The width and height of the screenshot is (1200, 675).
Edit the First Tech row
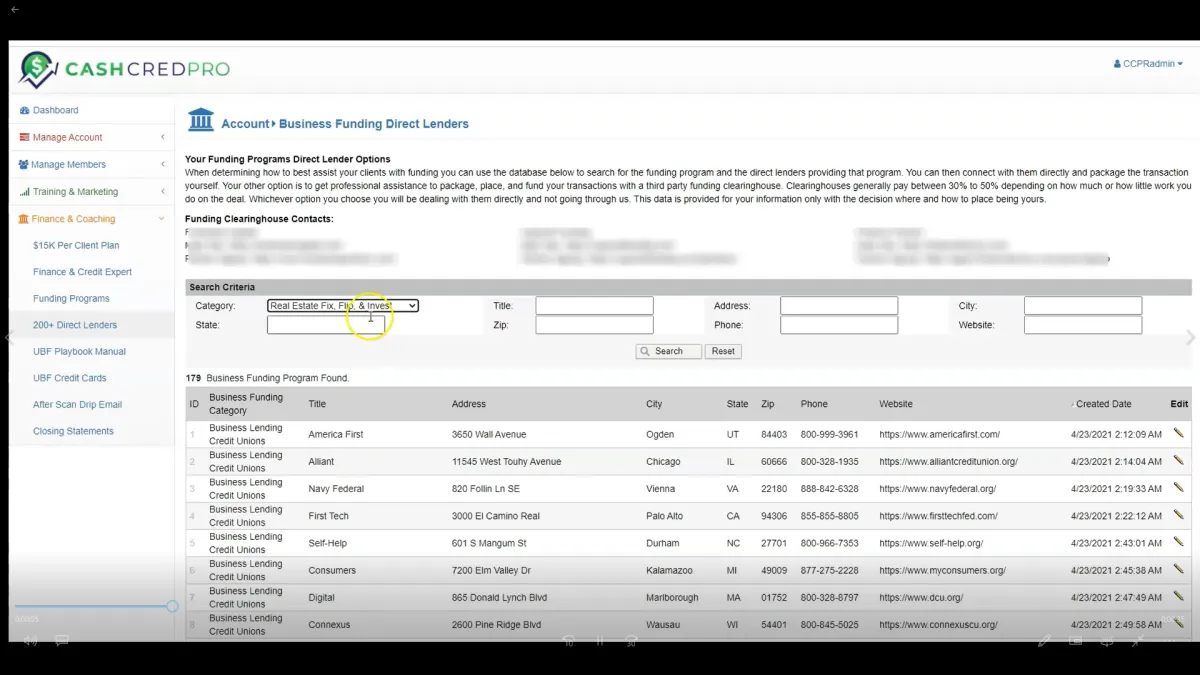[x=1178, y=514]
